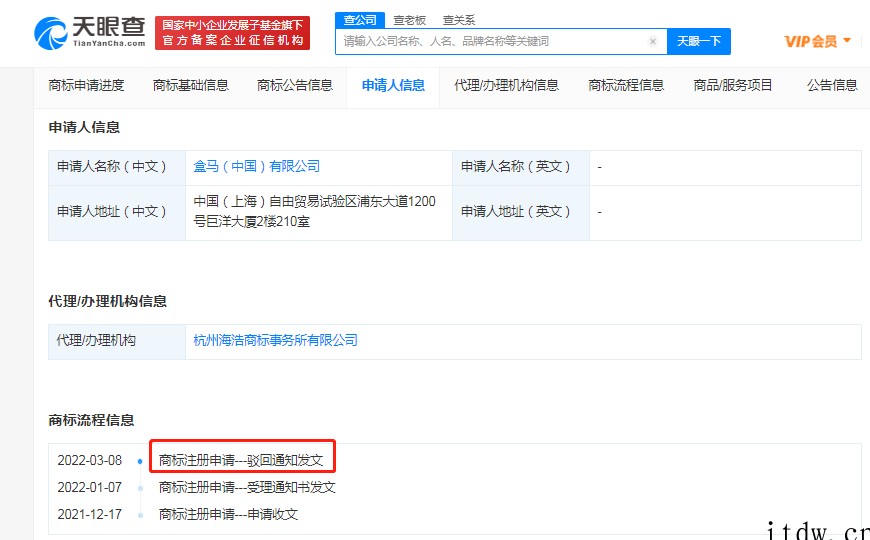
Task: Open the 代理/办理机构信息 tab
Action: pos(506,85)
